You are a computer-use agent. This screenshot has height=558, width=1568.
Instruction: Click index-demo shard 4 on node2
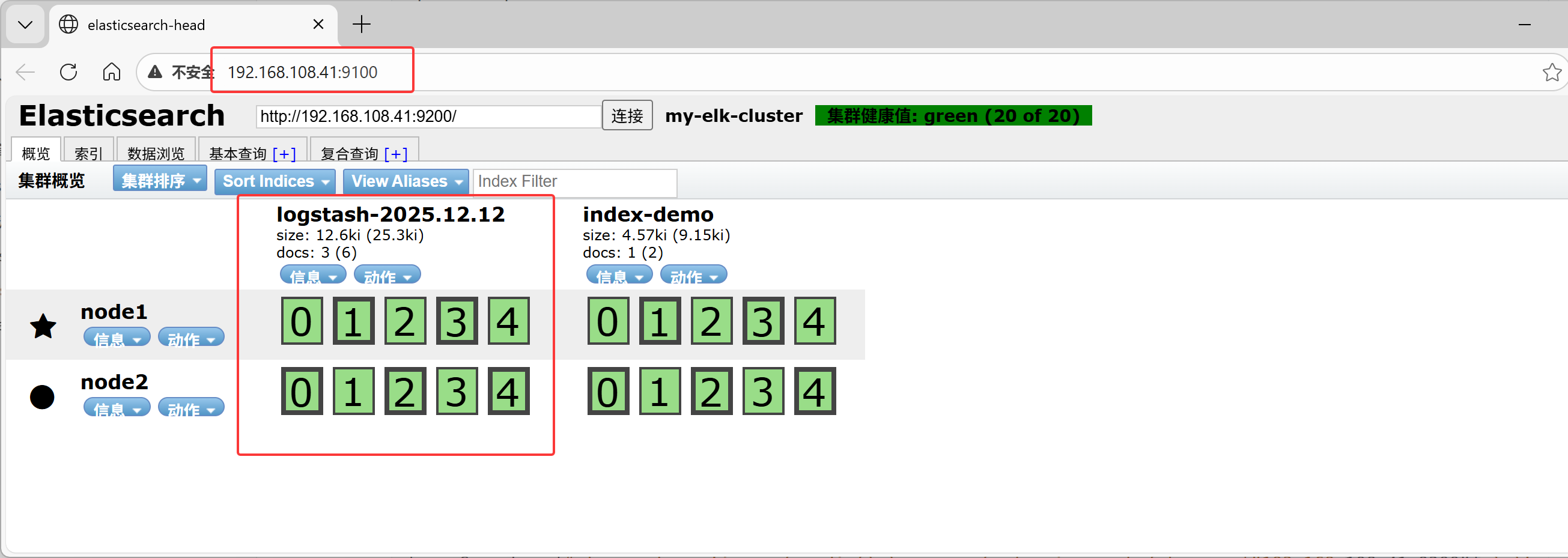[815, 391]
